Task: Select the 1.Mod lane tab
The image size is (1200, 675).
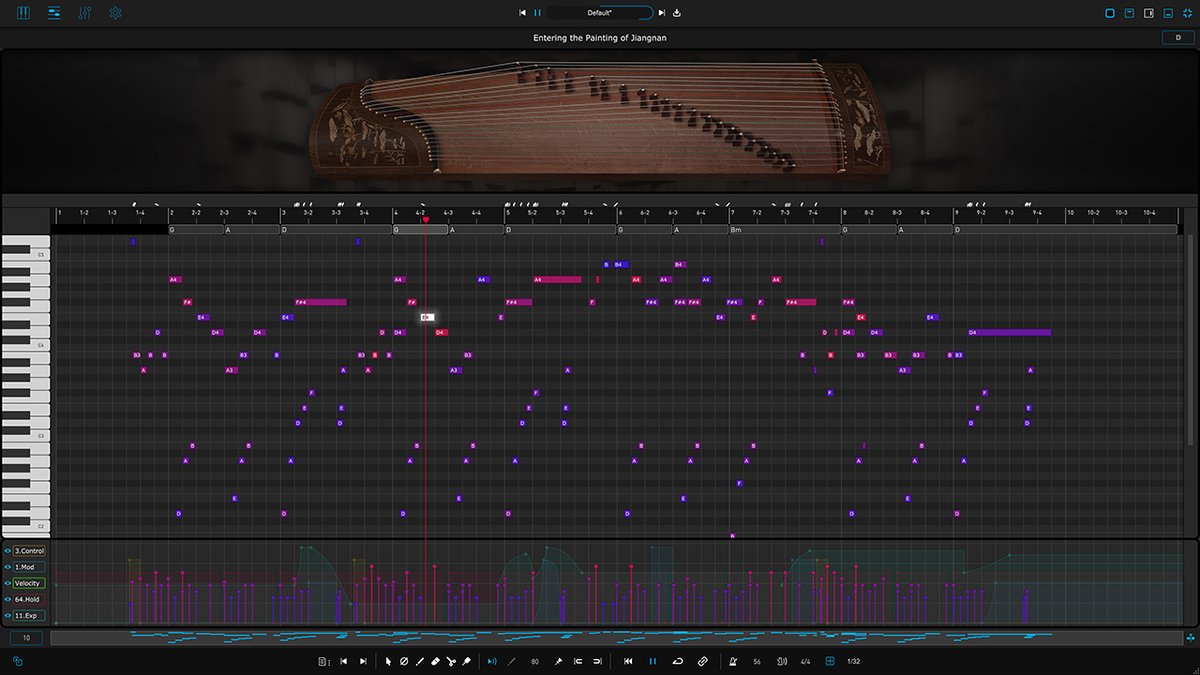Action: click(x=29, y=567)
